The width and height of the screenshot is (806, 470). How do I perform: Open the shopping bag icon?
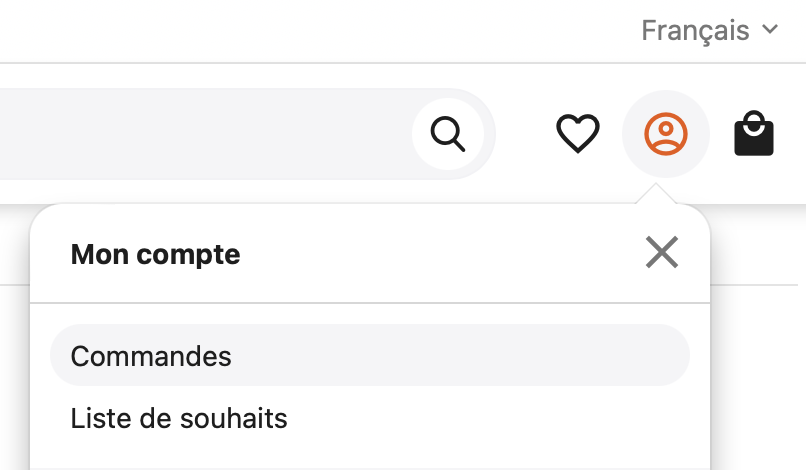[754, 133]
